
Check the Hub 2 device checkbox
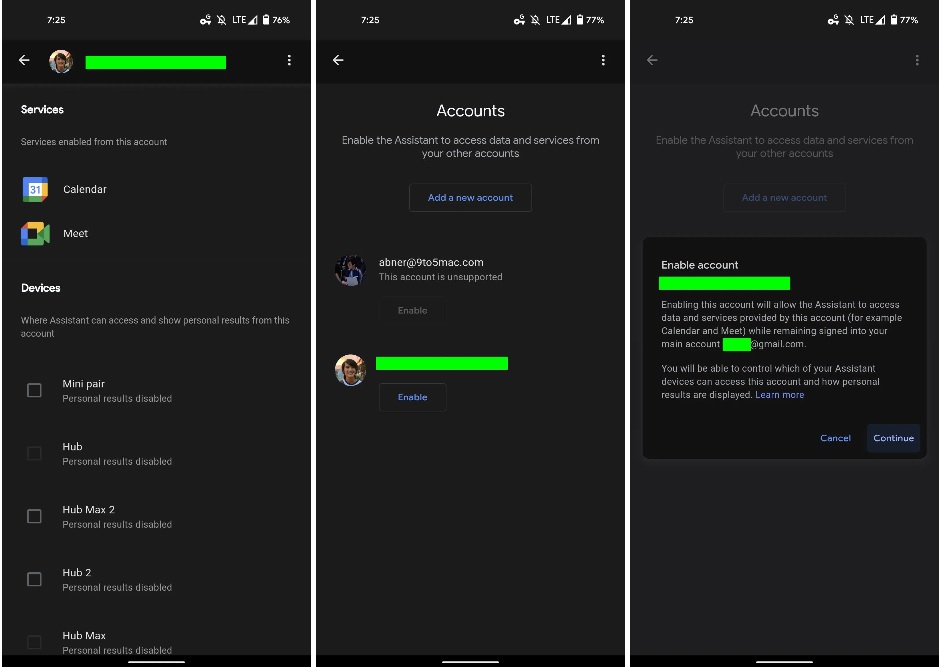pos(34,579)
